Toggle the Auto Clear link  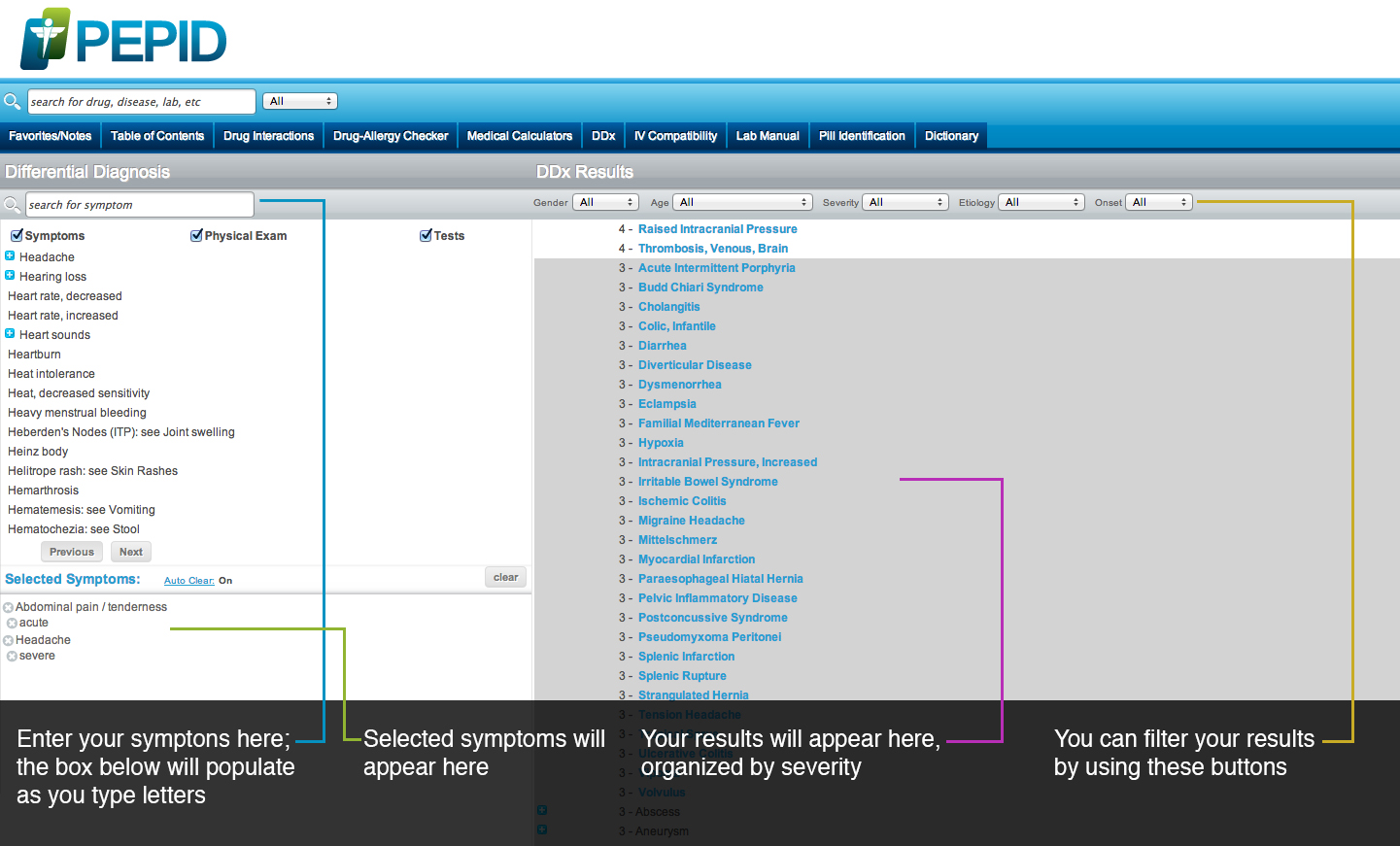pos(188,581)
